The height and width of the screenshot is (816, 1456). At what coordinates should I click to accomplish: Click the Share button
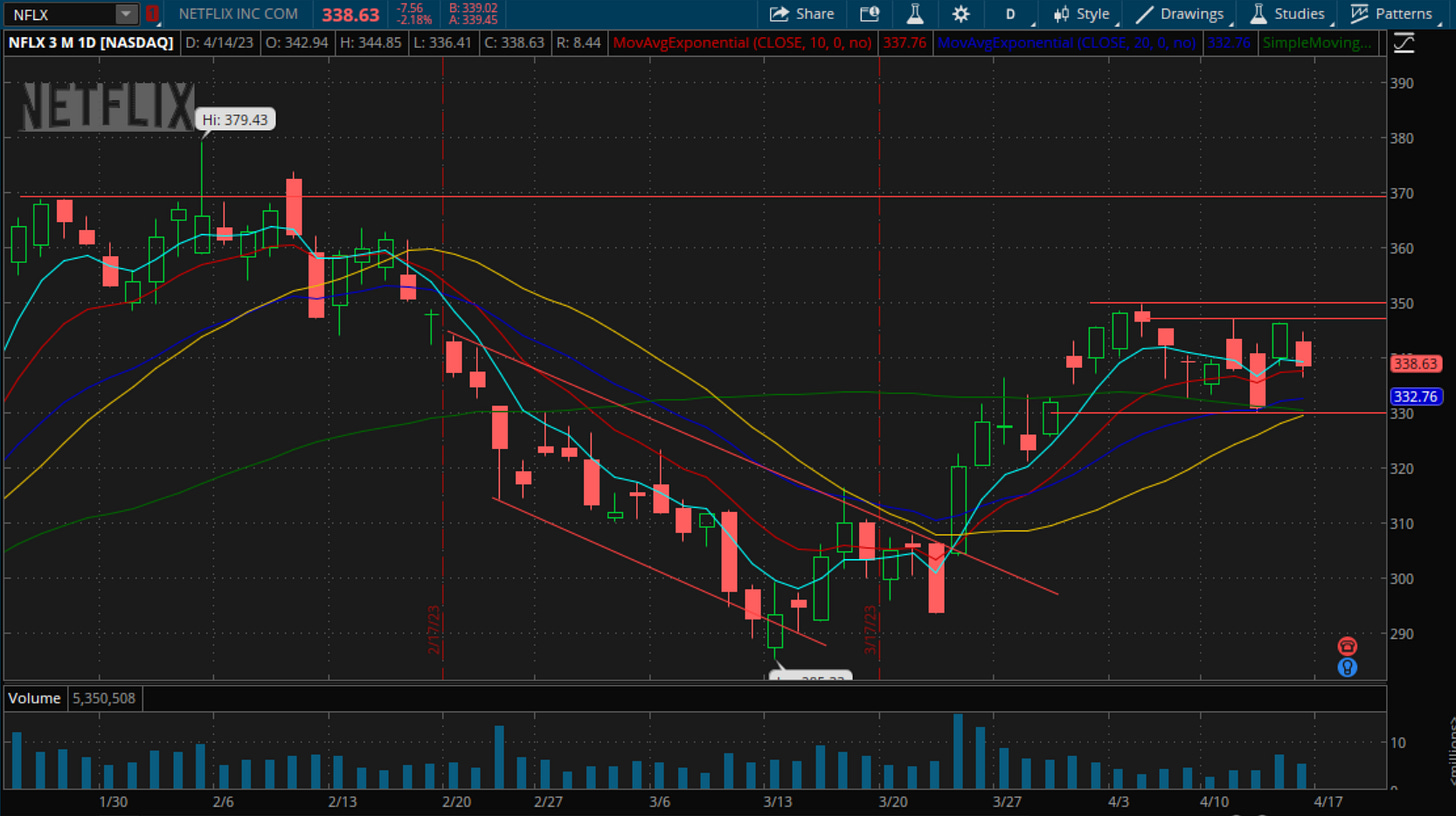tap(802, 14)
